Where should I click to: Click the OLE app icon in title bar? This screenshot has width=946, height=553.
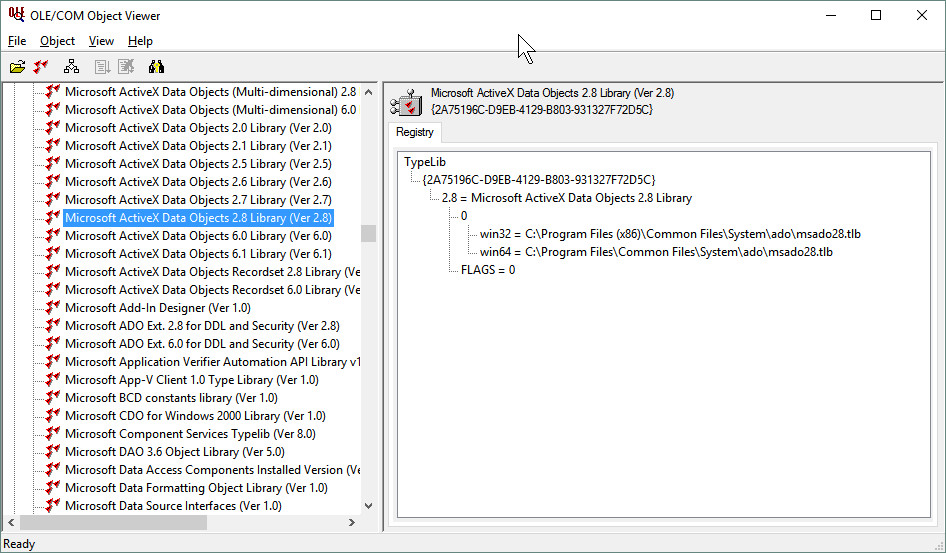pyautogui.click(x=16, y=15)
